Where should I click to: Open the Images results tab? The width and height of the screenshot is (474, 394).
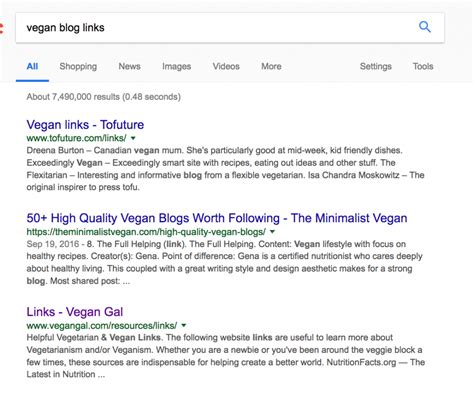coord(177,66)
